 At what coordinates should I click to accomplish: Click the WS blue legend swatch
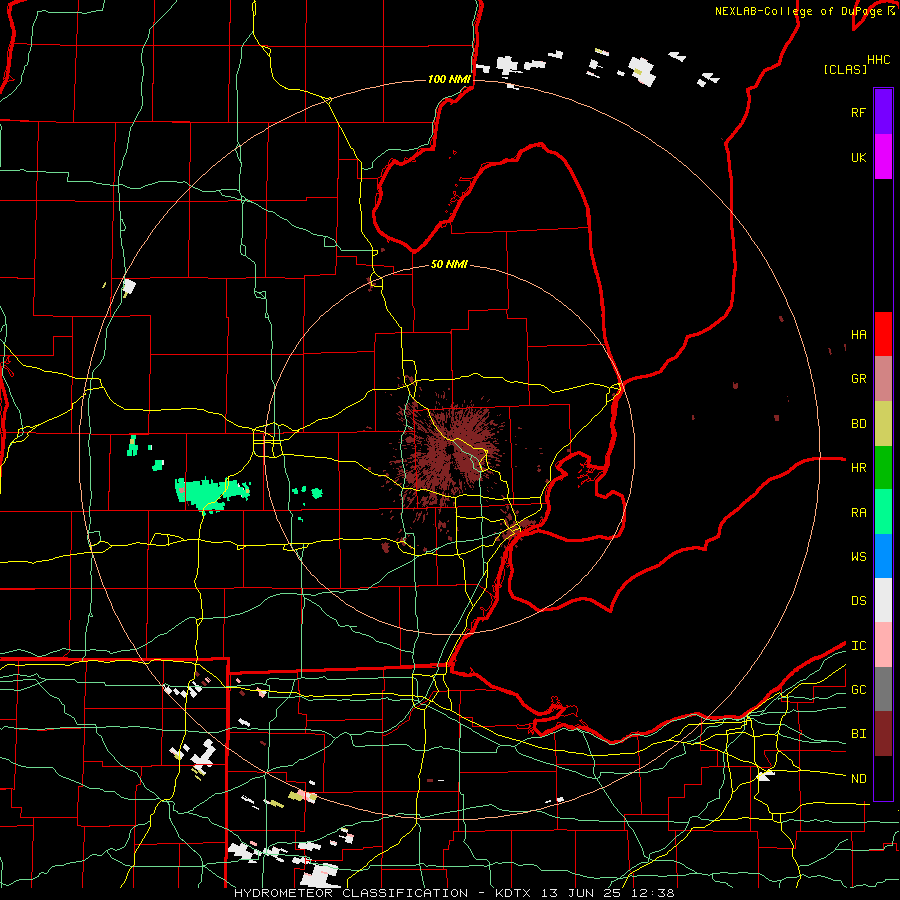click(x=883, y=556)
